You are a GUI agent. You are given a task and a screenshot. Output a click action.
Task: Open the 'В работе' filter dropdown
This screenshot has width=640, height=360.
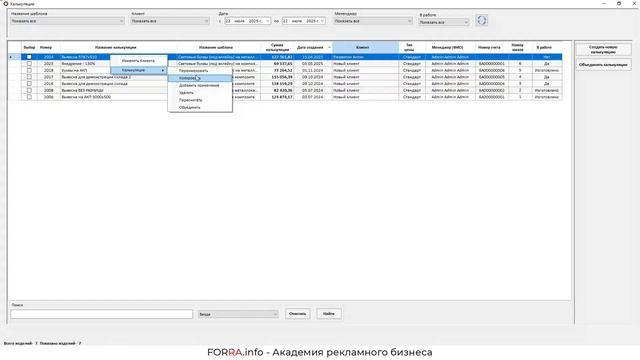pos(444,22)
